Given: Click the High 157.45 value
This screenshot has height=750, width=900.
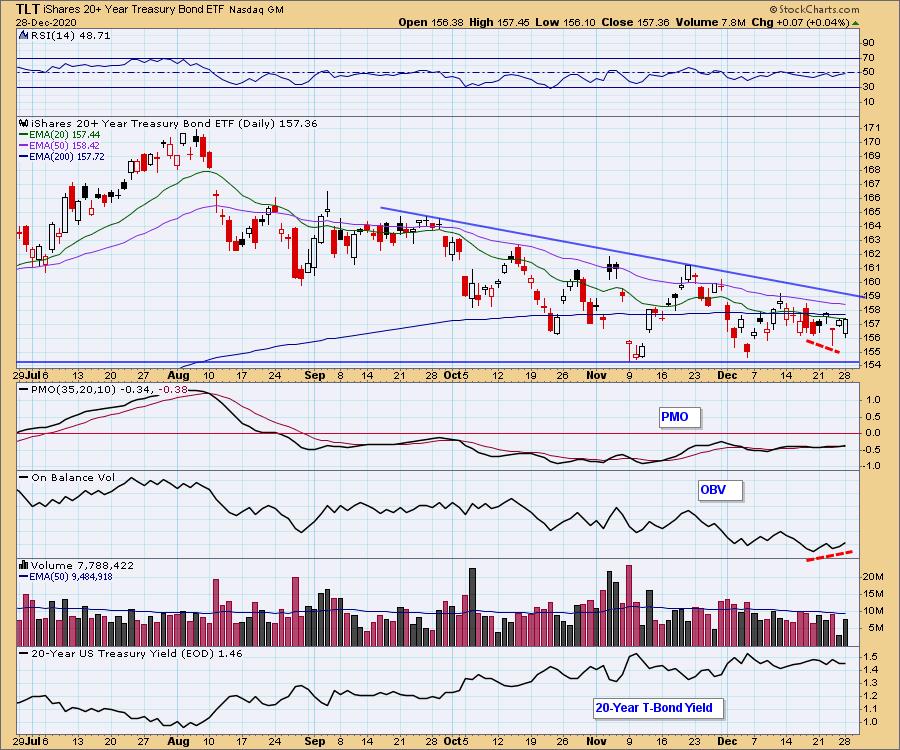Looking at the screenshot, I should [500, 22].
